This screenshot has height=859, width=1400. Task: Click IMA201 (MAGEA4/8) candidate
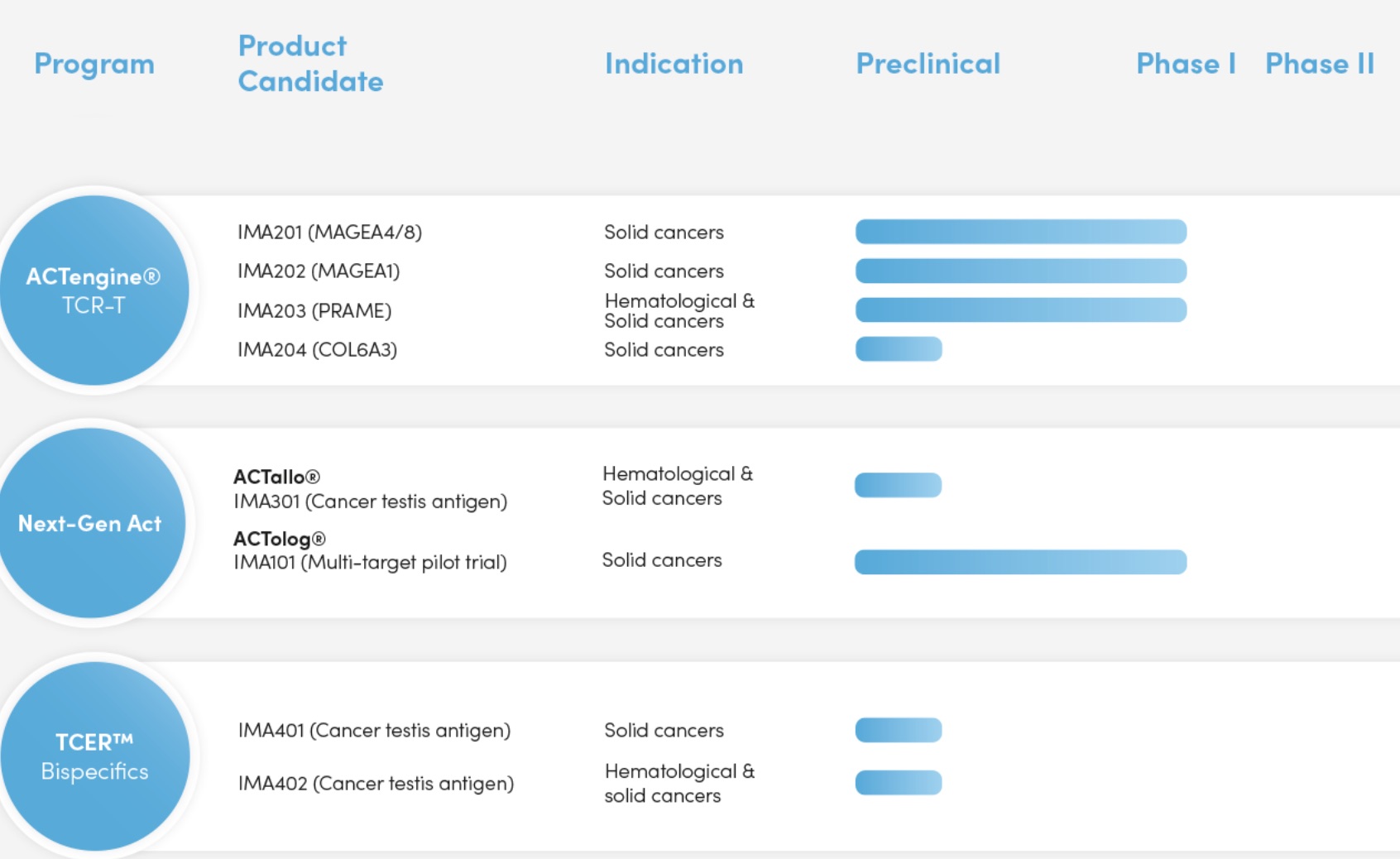[329, 233]
